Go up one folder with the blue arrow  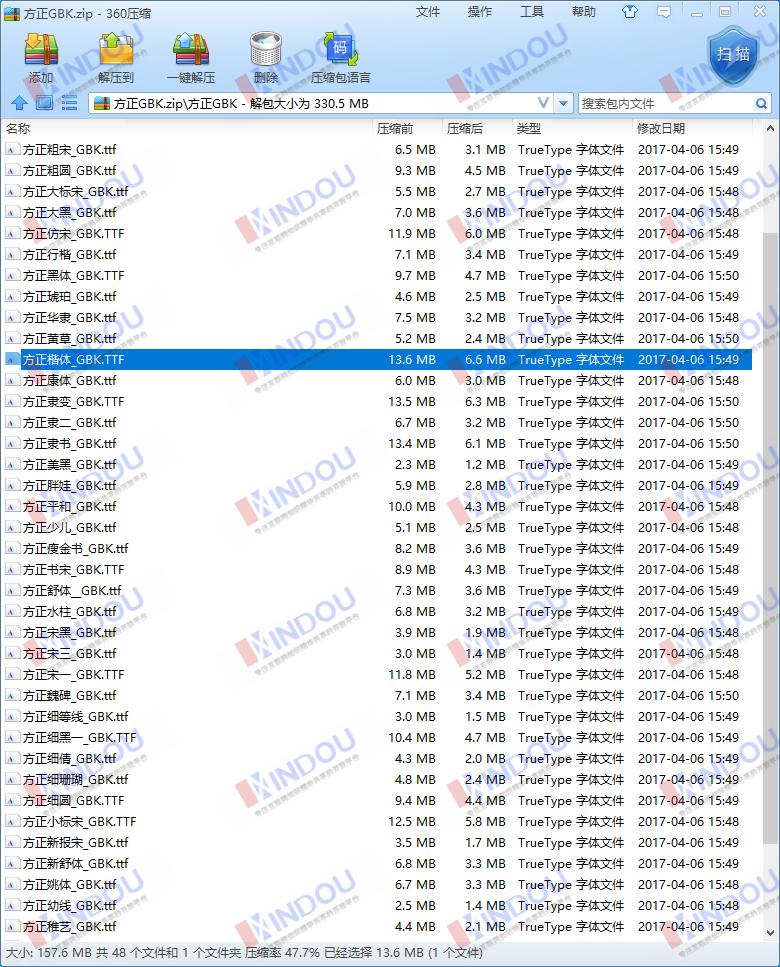pos(18,102)
